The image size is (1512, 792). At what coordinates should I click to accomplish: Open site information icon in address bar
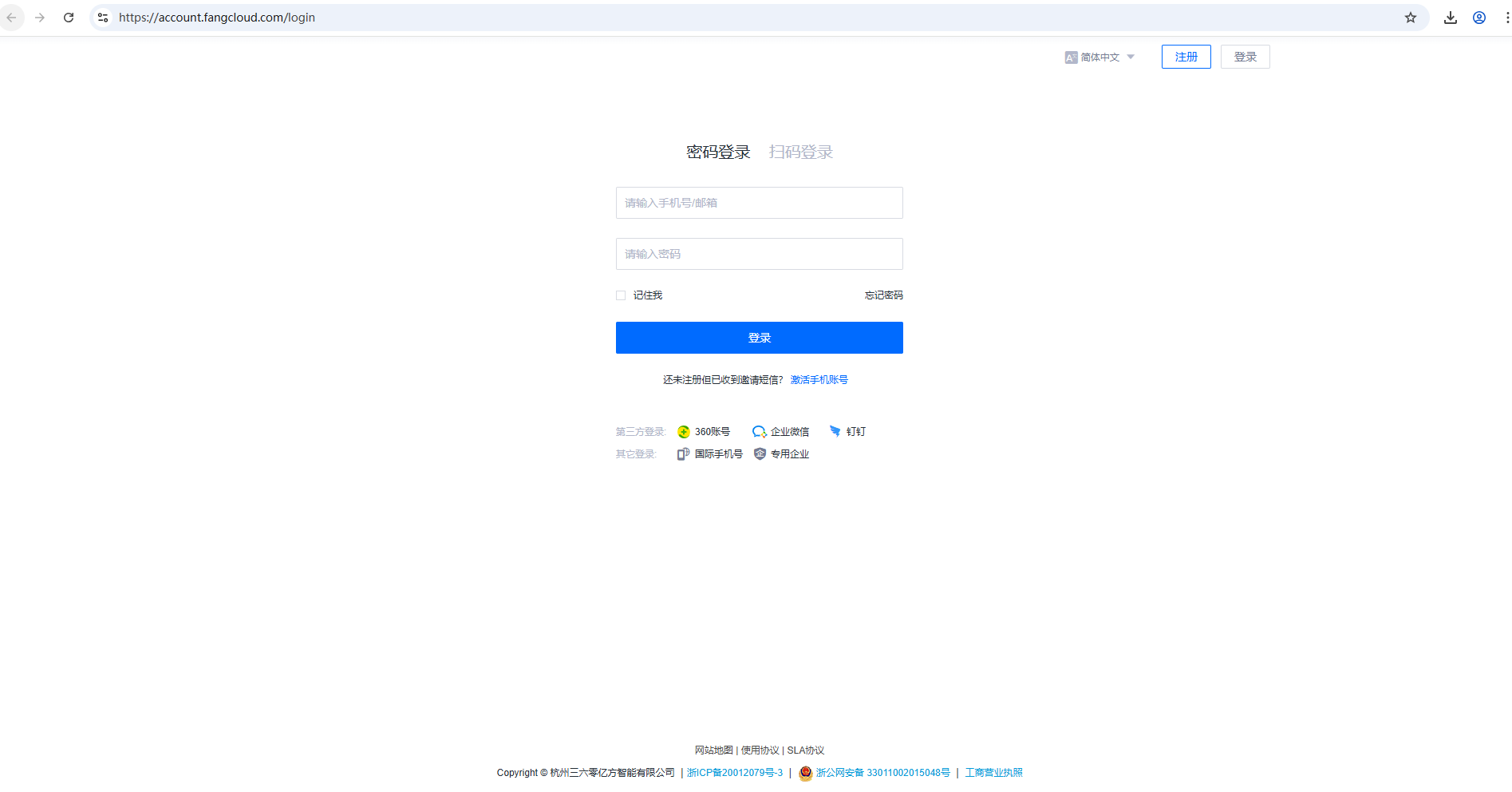click(103, 17)
